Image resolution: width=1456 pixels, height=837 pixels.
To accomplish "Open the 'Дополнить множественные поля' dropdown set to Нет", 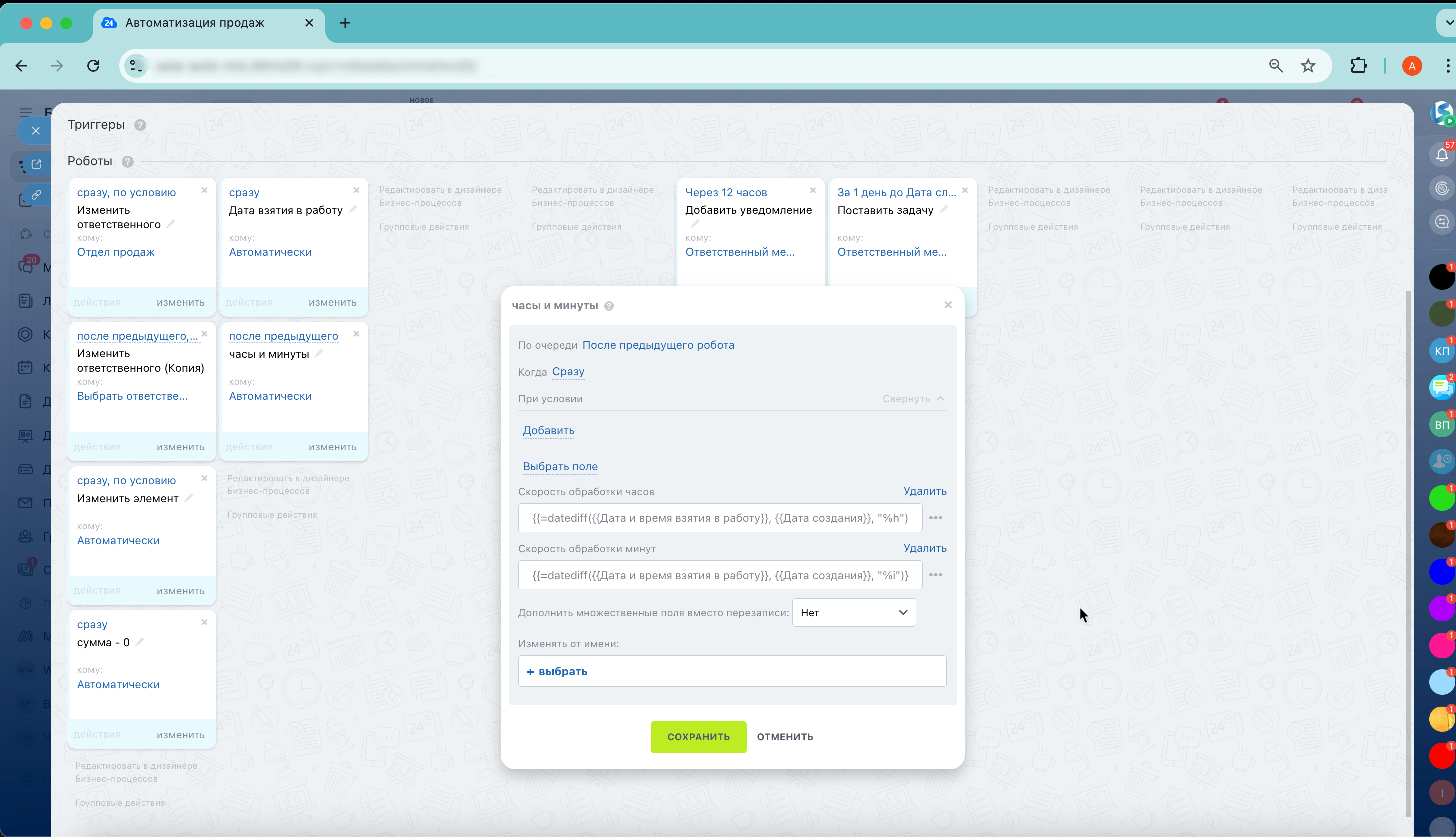I will pos(853,613).
